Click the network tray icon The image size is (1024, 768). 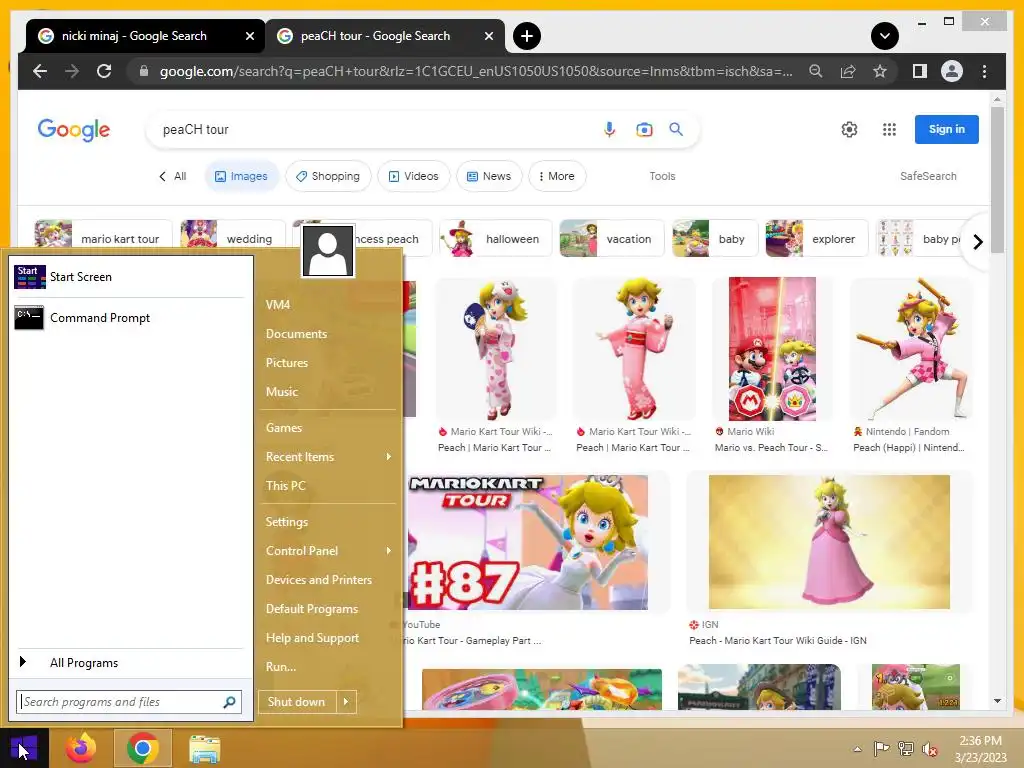click(x=905, y=749)
